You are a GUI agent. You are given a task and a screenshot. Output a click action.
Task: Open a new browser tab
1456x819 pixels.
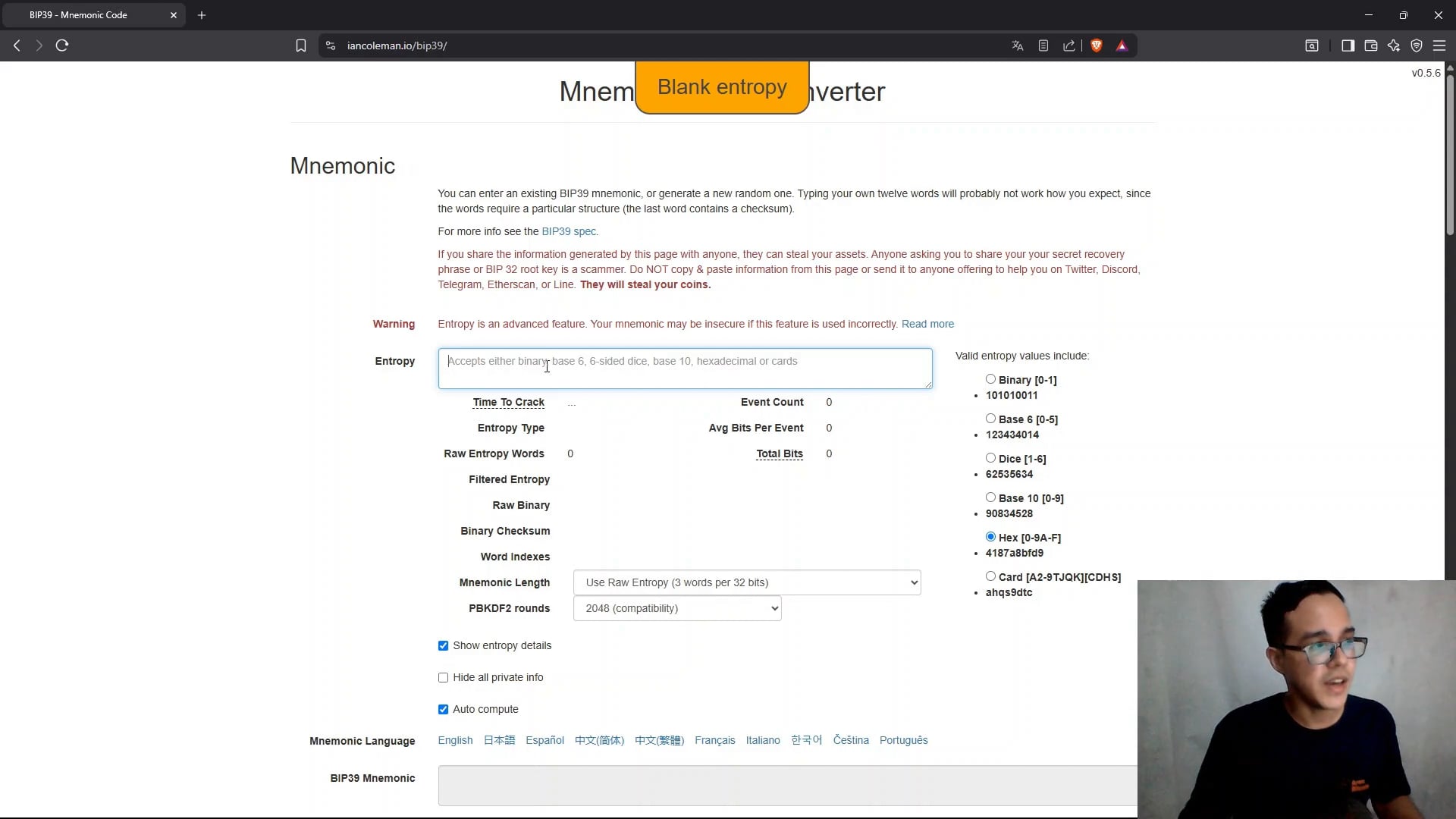pos(202,15)
